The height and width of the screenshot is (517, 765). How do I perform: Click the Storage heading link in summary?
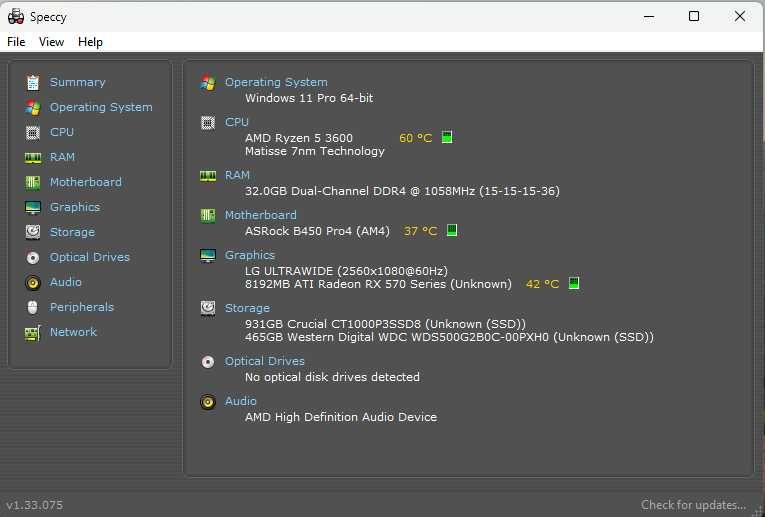point(247,308)
